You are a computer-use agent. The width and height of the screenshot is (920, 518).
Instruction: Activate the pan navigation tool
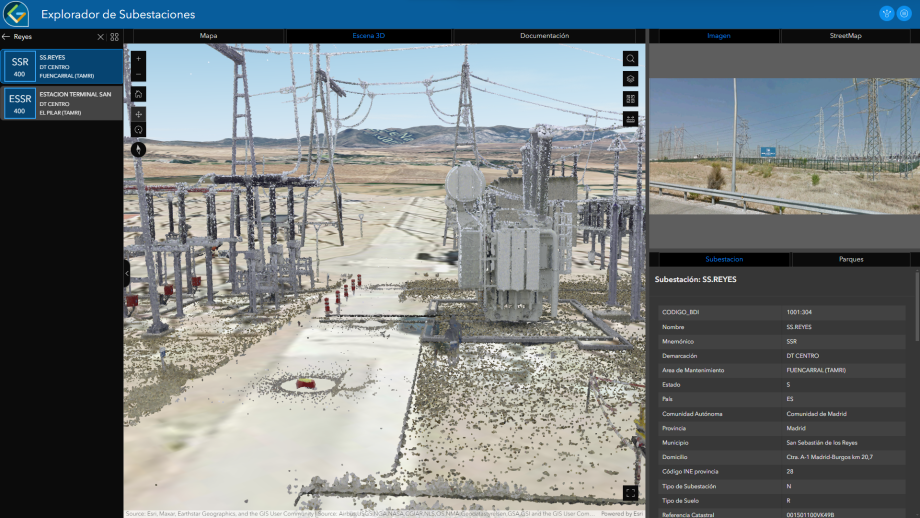coord(138,113)
